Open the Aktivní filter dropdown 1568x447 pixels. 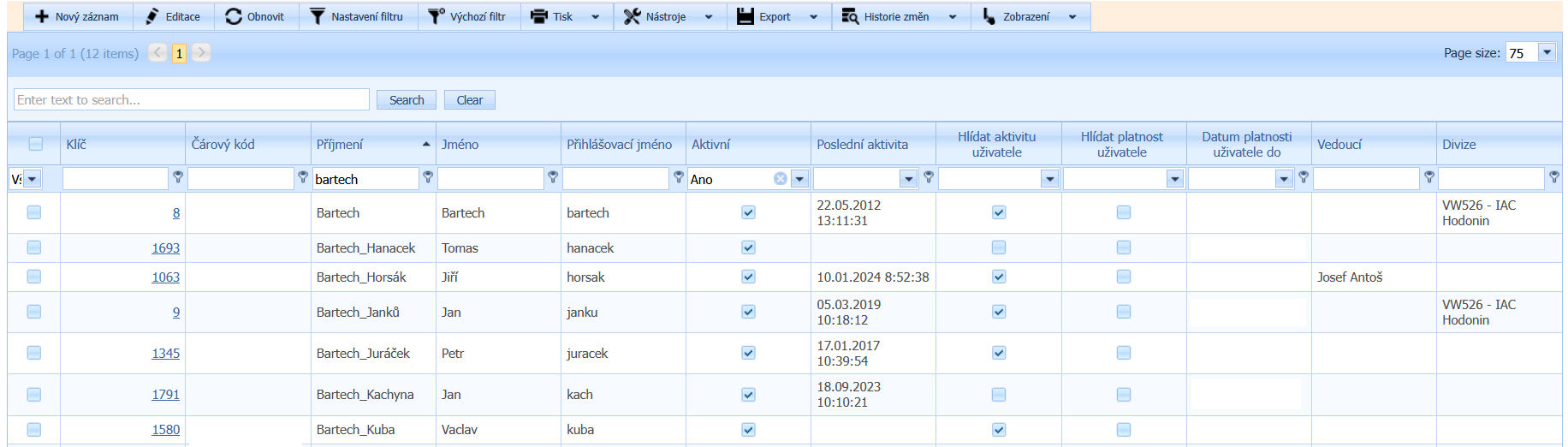click(799, 179)
